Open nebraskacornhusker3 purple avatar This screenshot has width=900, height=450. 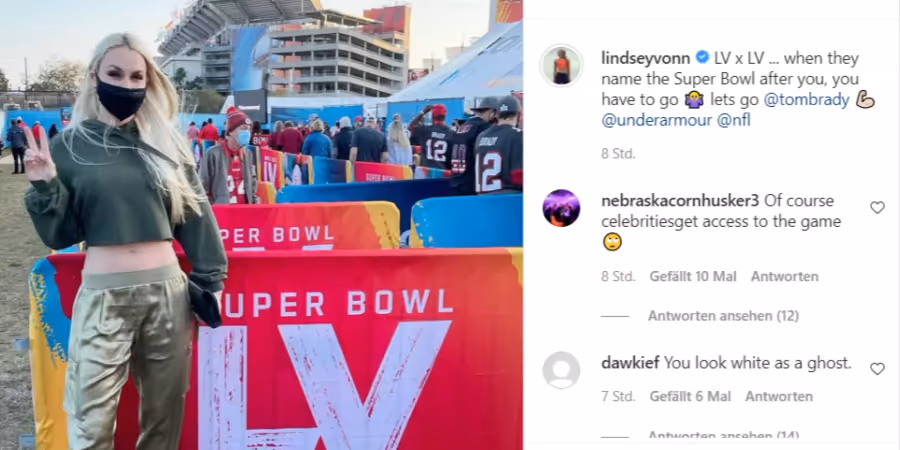click(x=561, y=208)
